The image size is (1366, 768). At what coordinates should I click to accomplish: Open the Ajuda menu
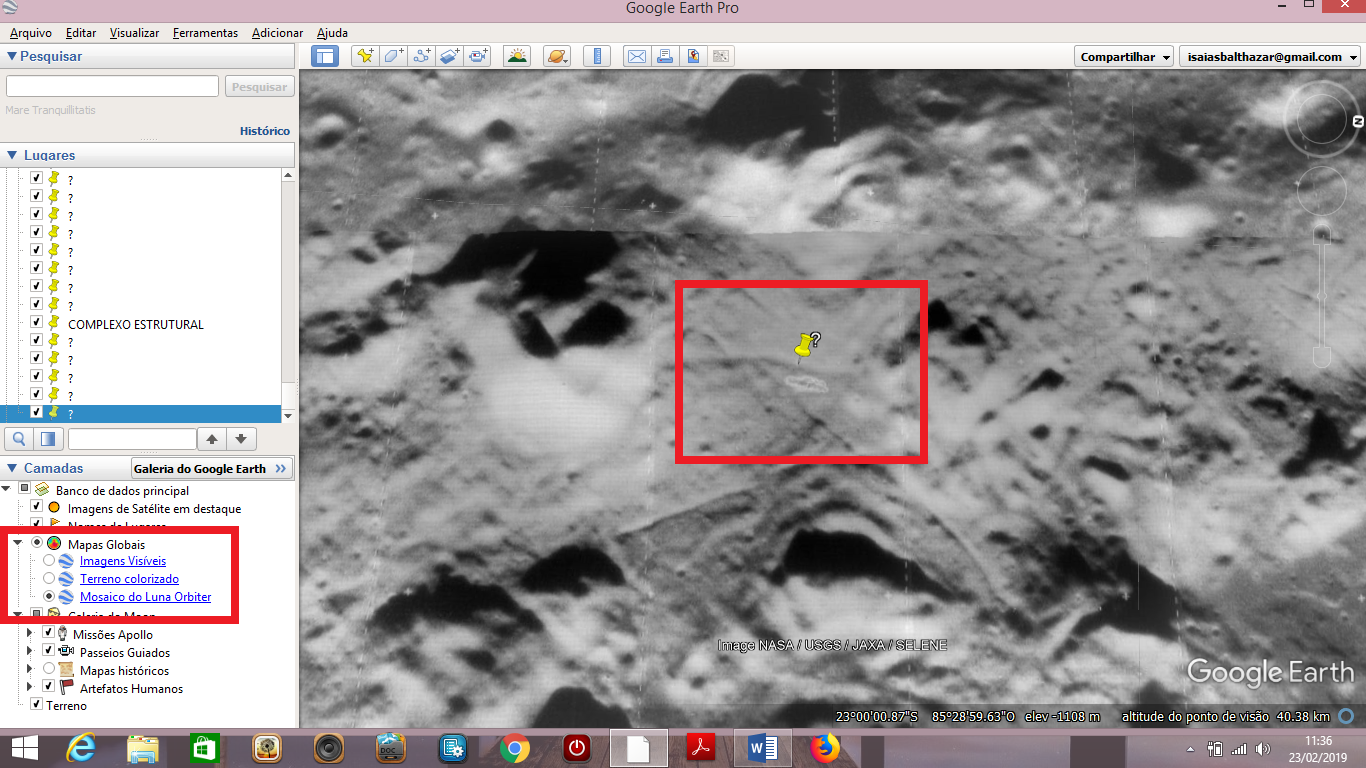(x=332, y=33)
